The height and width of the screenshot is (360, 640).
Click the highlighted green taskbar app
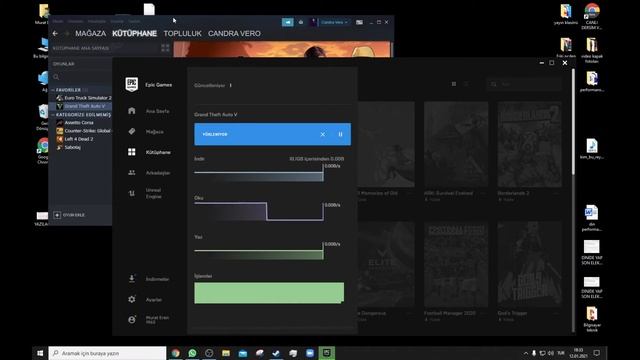click(327, 353)
